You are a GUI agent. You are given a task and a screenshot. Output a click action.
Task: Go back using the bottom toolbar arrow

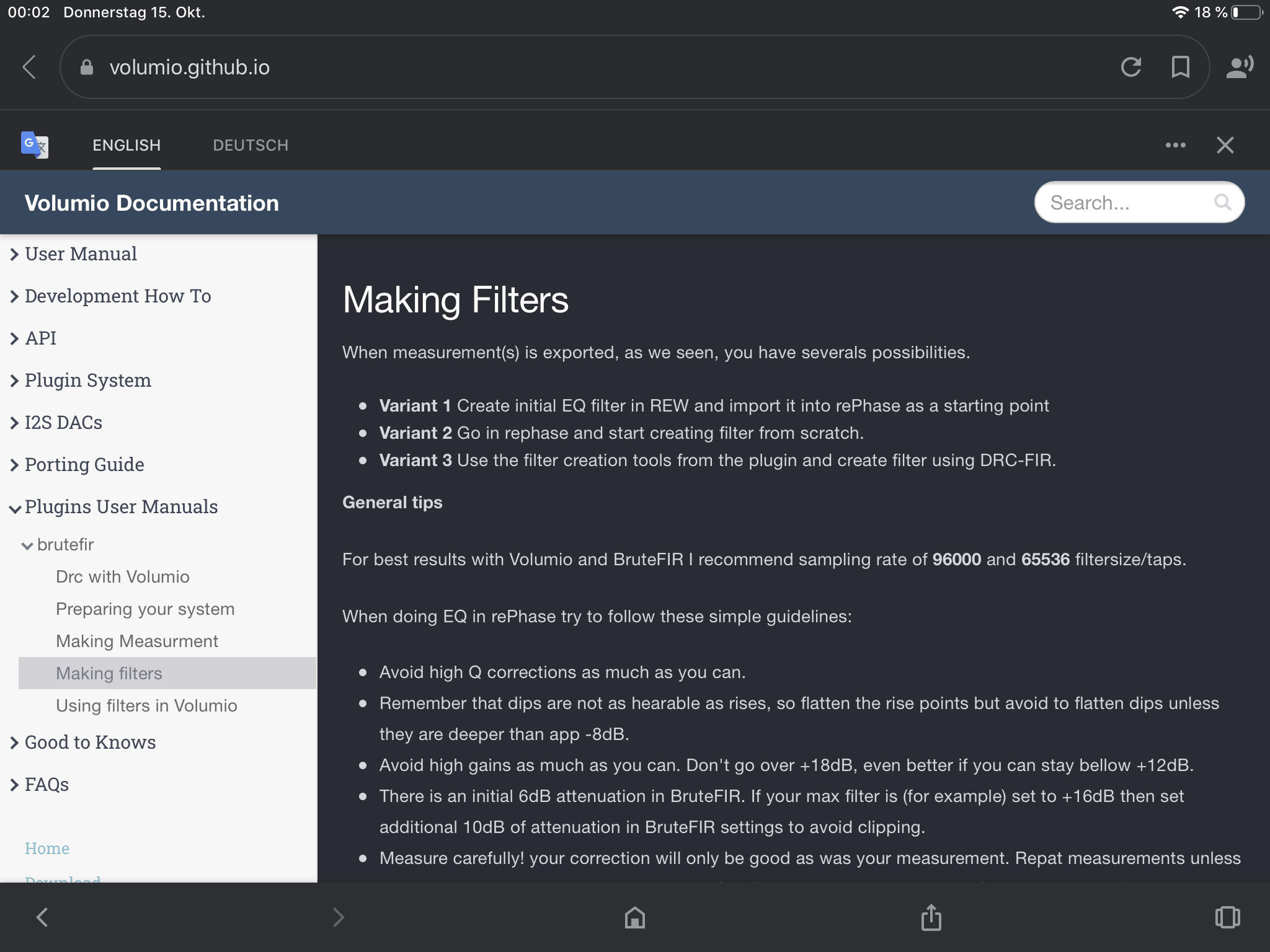[x=42, y=917]
